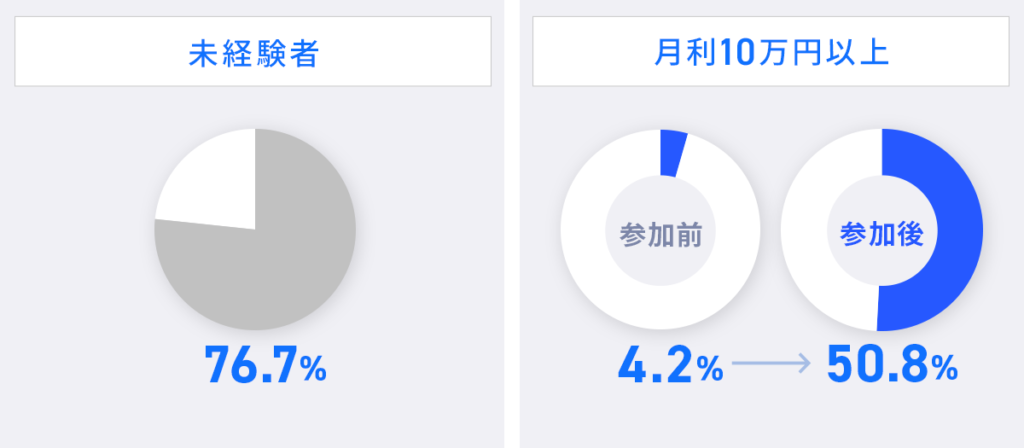Viewport: 1024px width, 448px height.
Task: Select the small blue slice of 参加前 donut
Action: pos(673,153)
